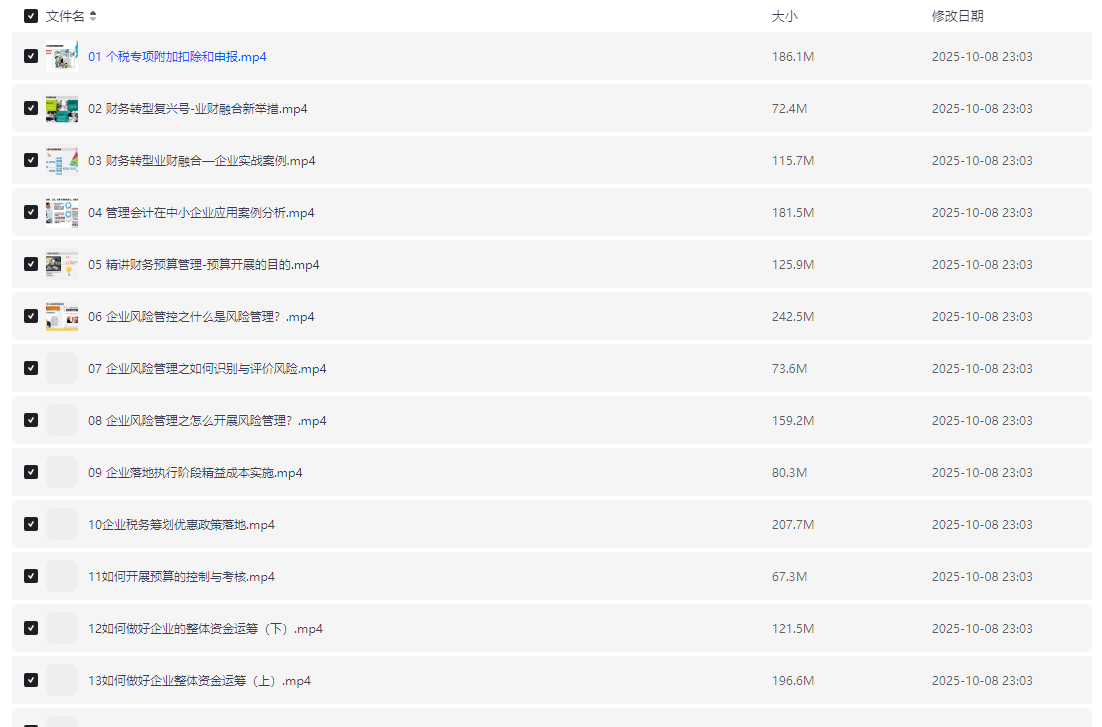The width and height of the screenshot is (1102, 727).
Task: Click thumbnail of 05 精讲财务预算管理 video
Action: tap(62, 265)
